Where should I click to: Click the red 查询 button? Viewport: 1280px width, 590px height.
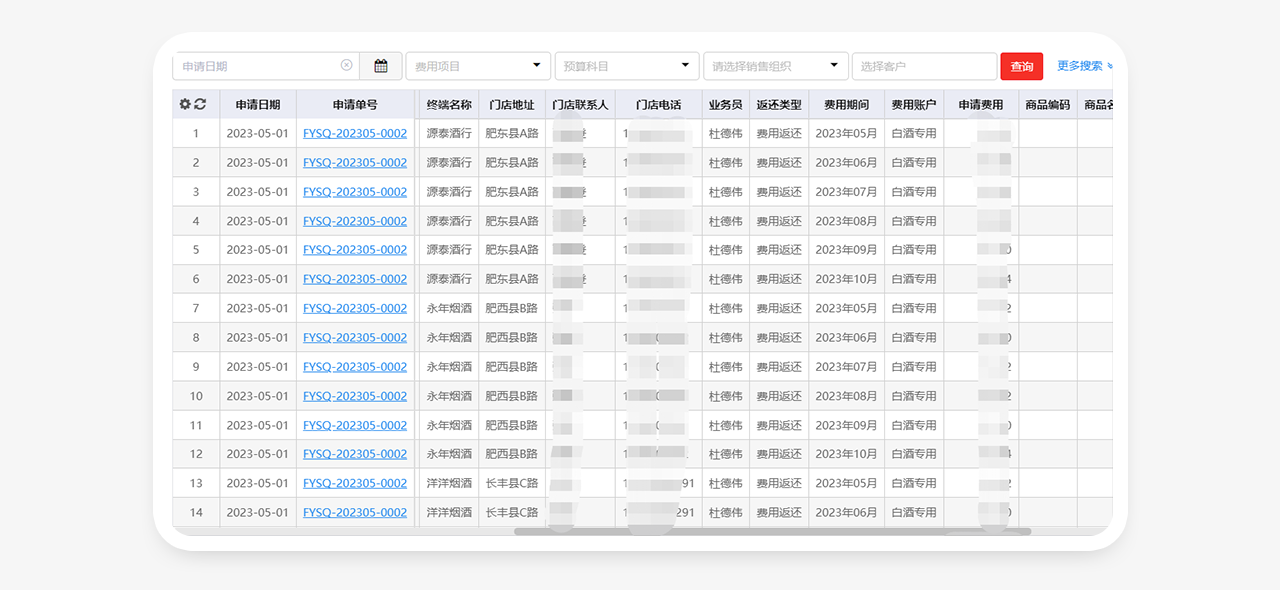point(1021,66)
